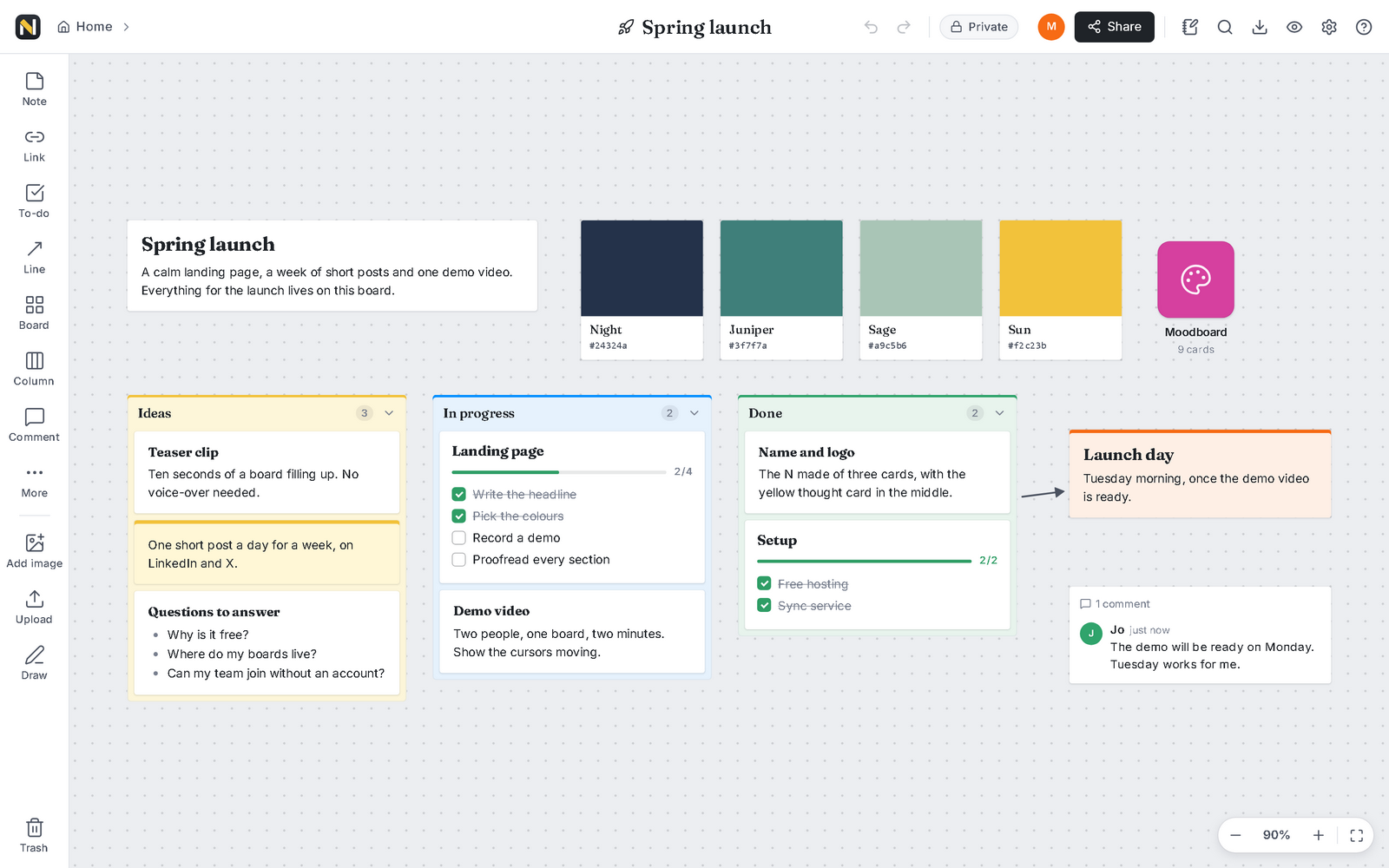Open the More tools menu

click(x=34, y=482)
